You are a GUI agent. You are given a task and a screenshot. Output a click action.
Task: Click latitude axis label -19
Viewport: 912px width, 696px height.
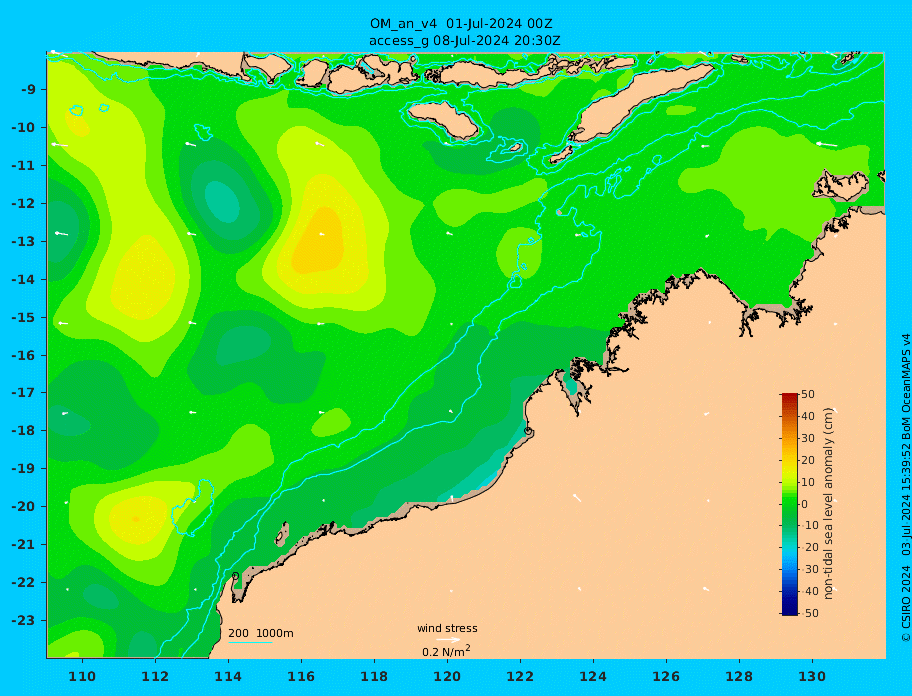click(x=24, y=469)
